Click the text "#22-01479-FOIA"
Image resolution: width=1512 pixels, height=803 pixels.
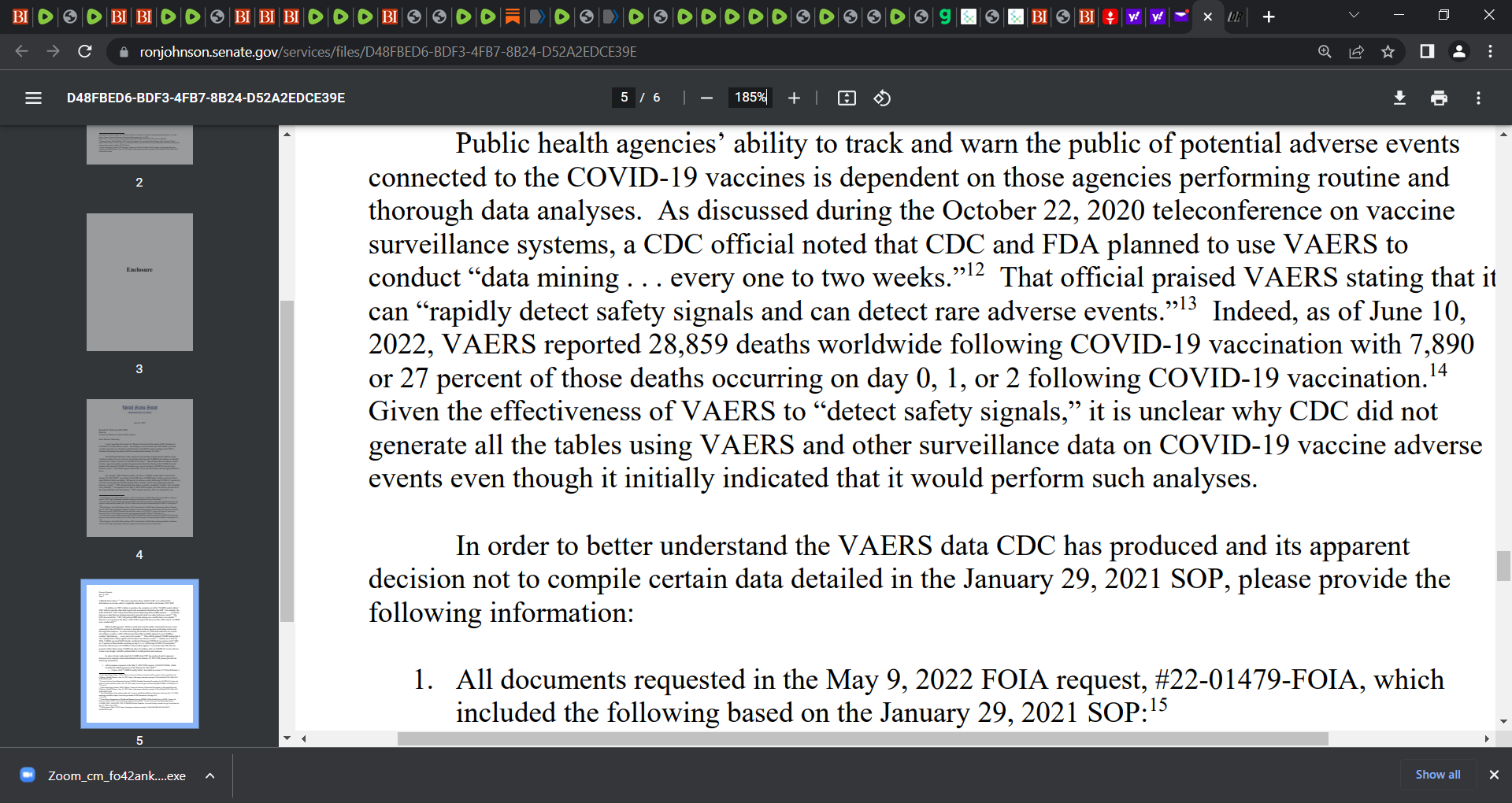click(1258, 679)
